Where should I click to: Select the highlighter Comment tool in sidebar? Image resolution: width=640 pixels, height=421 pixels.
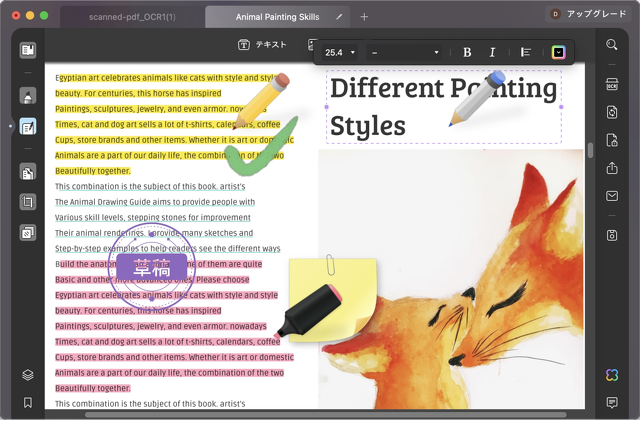28,97
